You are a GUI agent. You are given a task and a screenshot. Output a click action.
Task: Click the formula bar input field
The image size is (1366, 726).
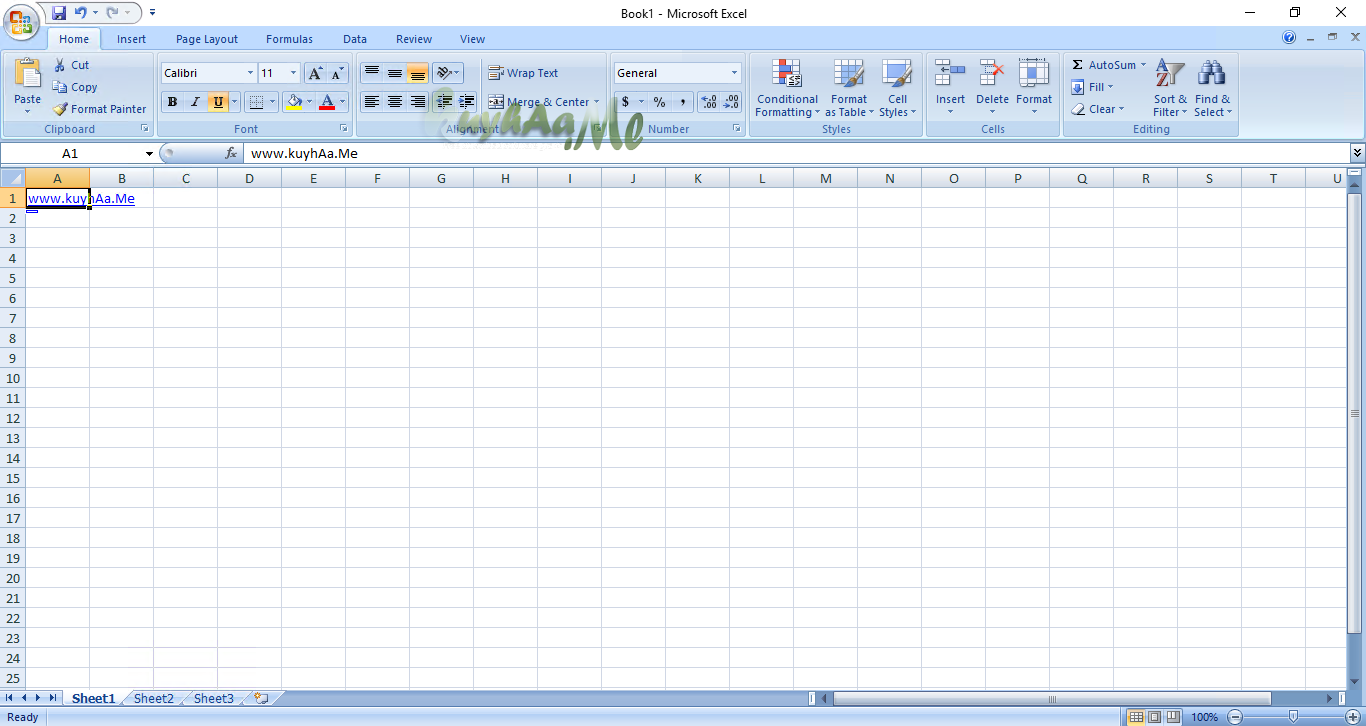(x=796, y=154)
